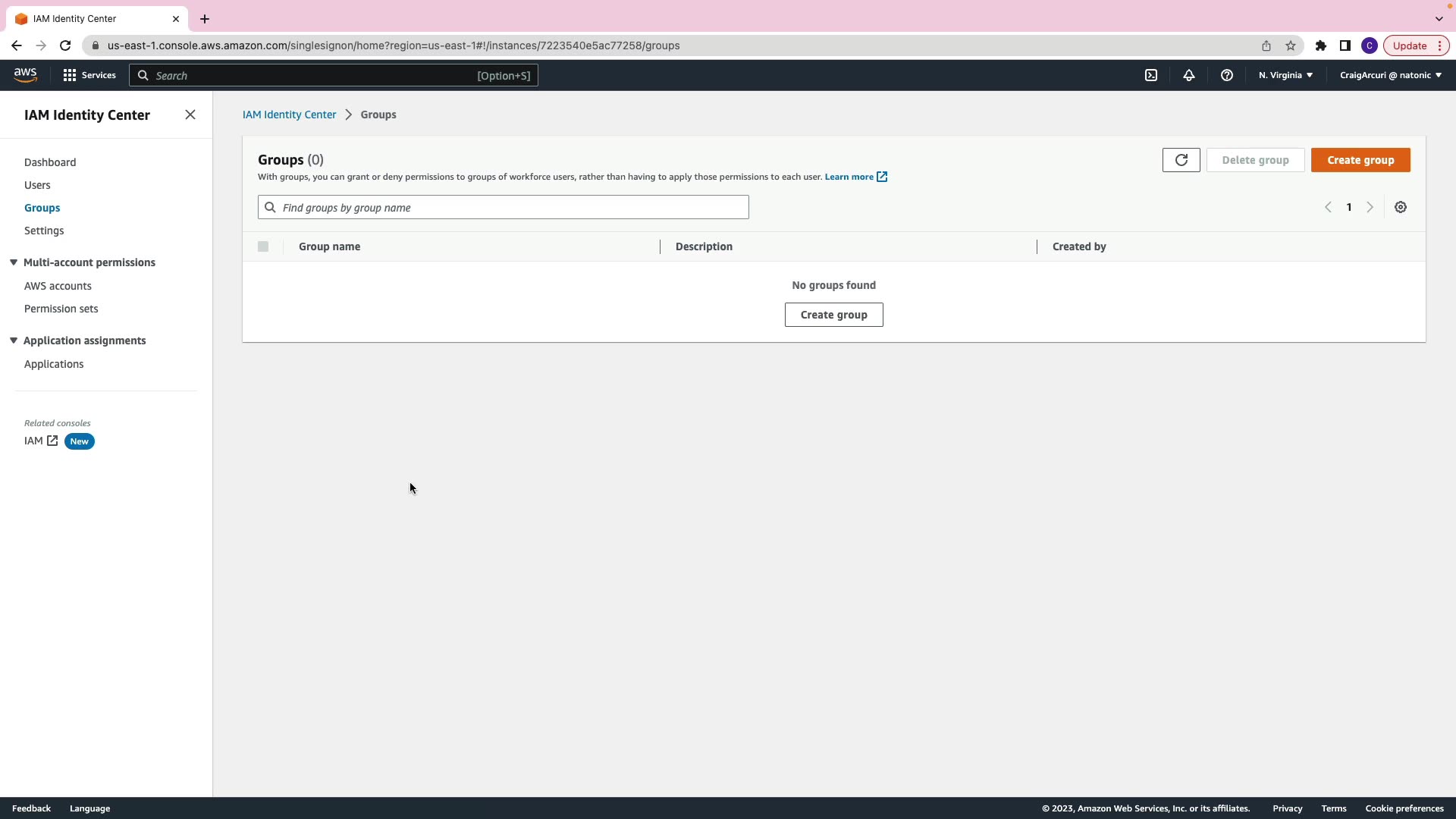1456x819 pixels.
Task: Click the Chrome extensions puzzle icon
Action: pyautogui.click(x=1320, y=45)
